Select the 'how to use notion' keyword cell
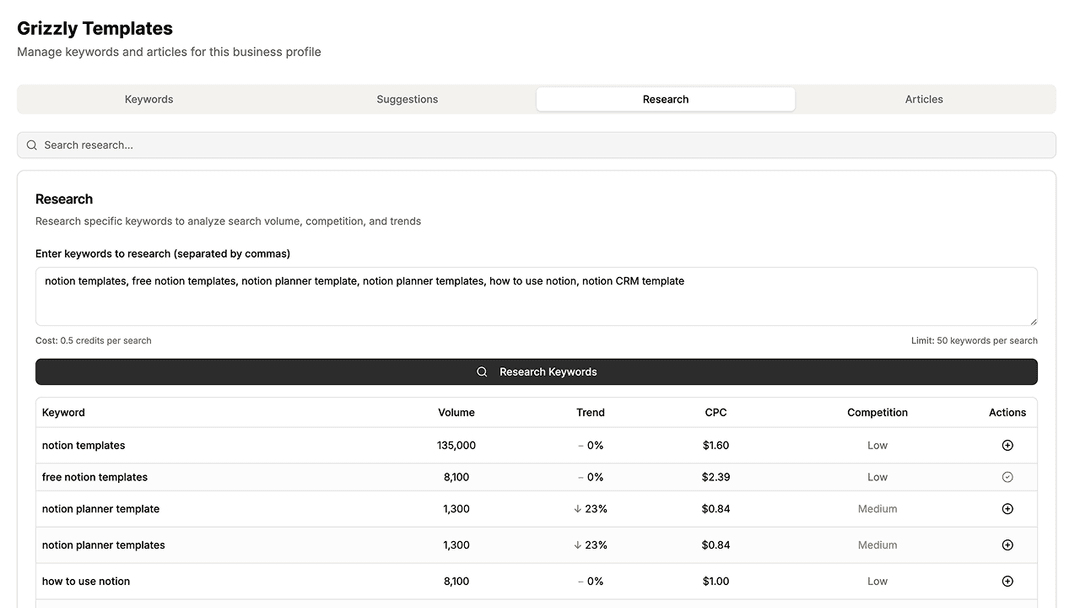The height and width of the screenshot is (608, 1080). pos(85,581)
